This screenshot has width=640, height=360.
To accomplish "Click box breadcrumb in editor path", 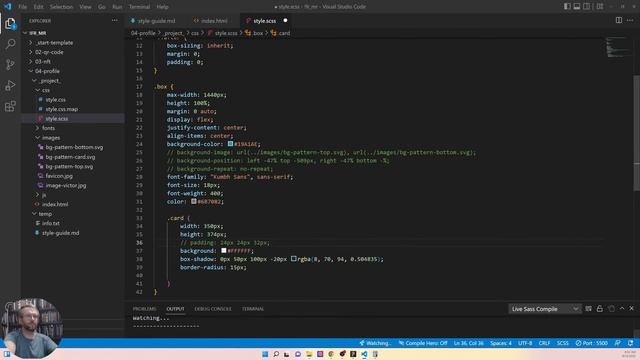I will [254, 33].
